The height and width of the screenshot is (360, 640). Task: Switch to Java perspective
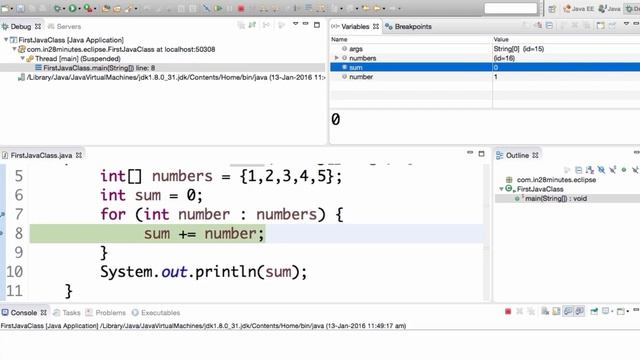click(x=609, y=9)
